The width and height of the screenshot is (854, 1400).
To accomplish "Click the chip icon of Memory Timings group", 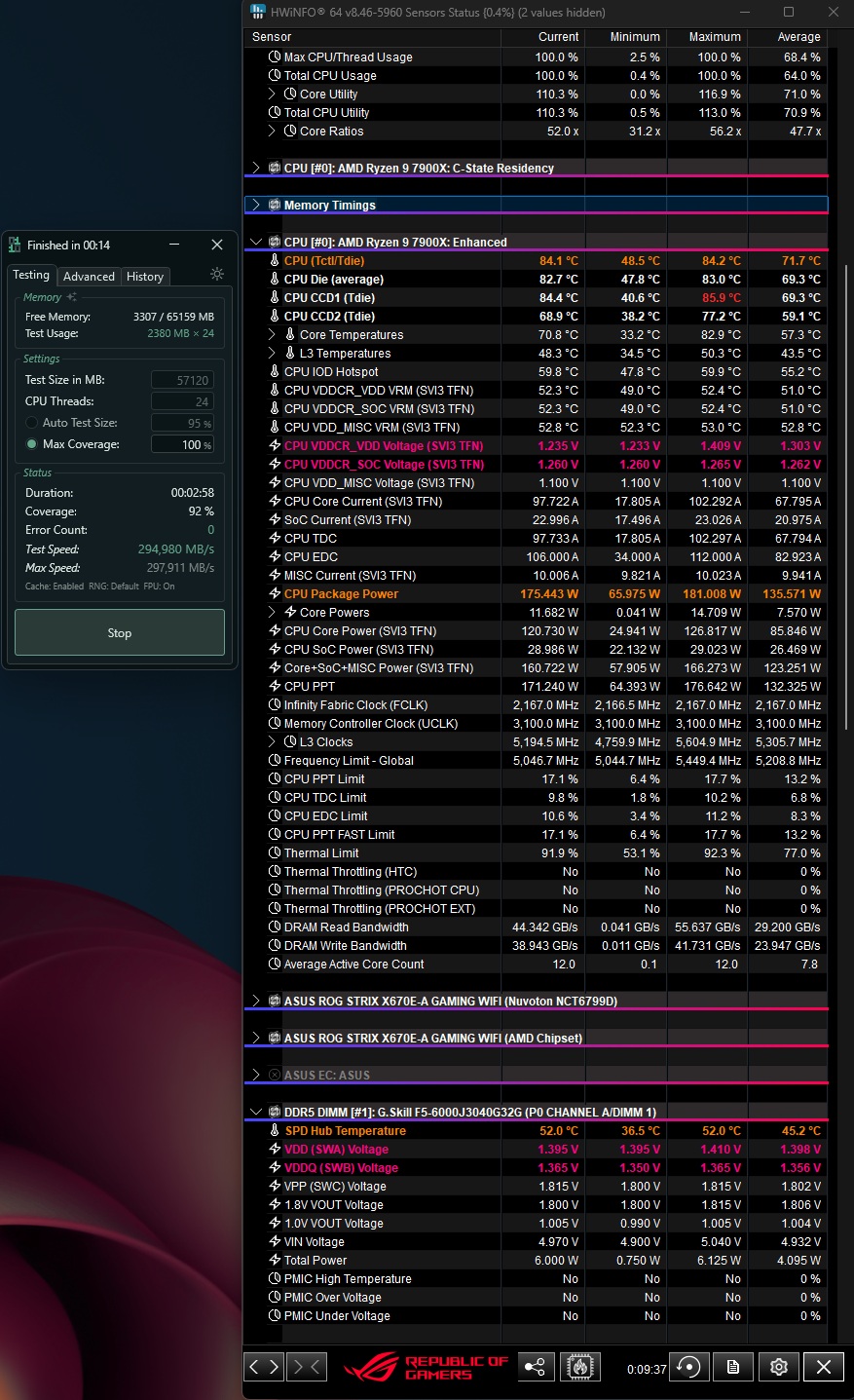I will click(x=275, y=206).
